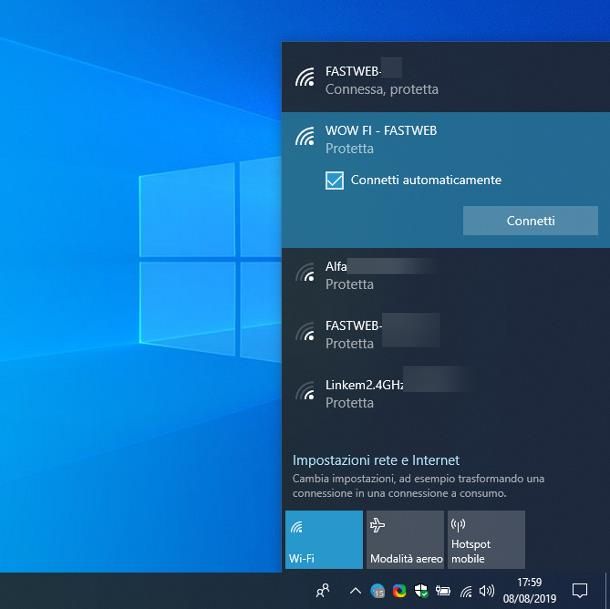Screen dimensions: 610x609
Task: Open the clock showing 17:59
Action: click(x=529, y=590)
